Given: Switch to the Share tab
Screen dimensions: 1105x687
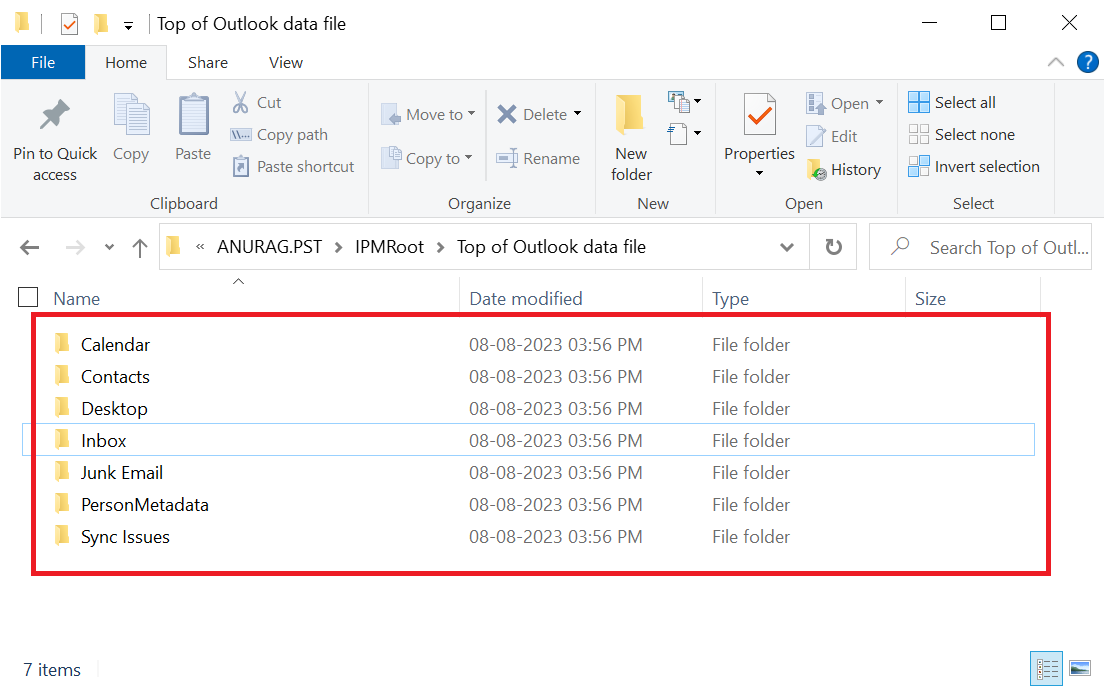Looking at the screenshot, I should pyautogui.click(x=208, y=63).
